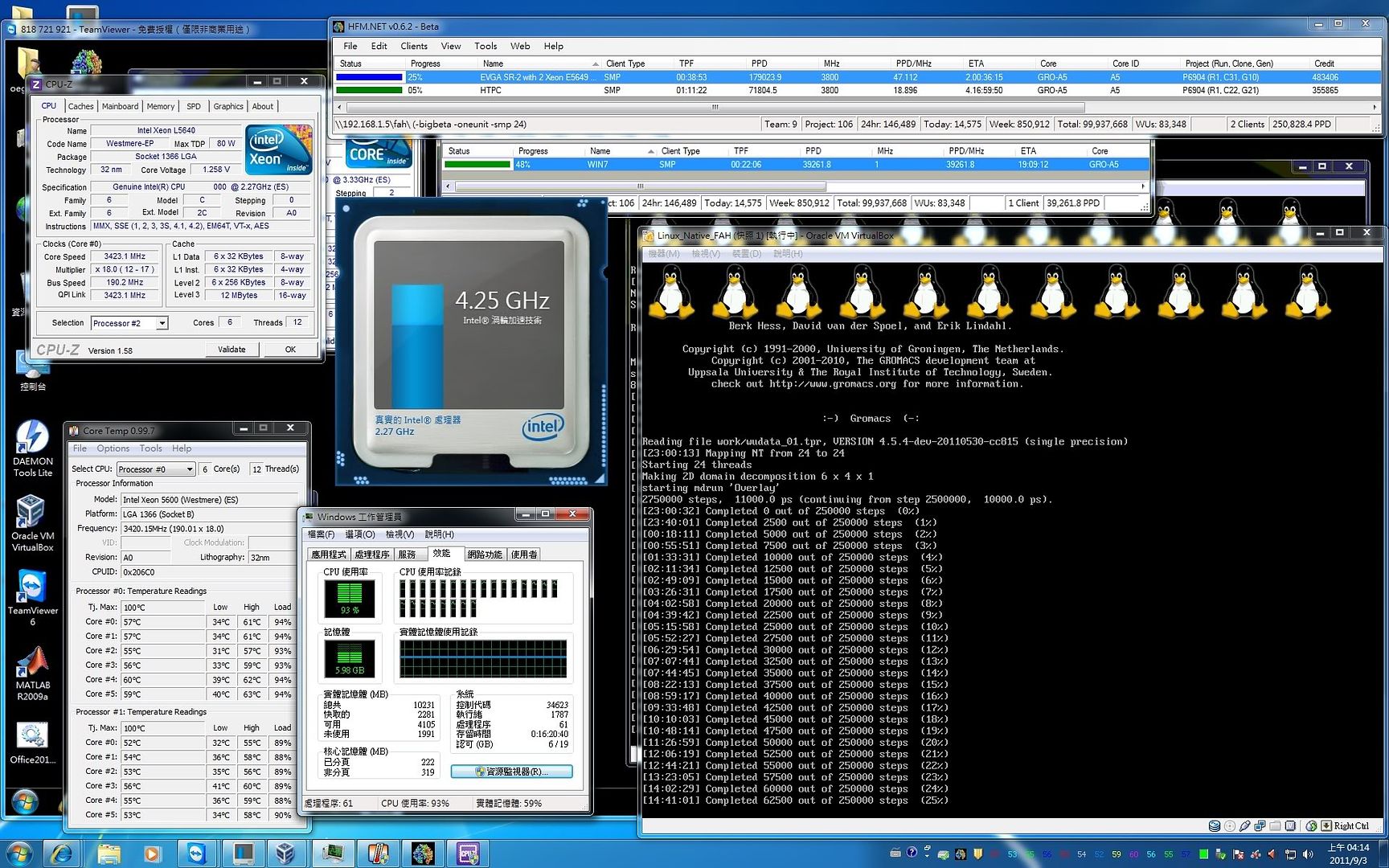Open MATLAB R2009a desktop shortcut
Viewport: 1389px width, 868px height.
click(x=32, y=674)
